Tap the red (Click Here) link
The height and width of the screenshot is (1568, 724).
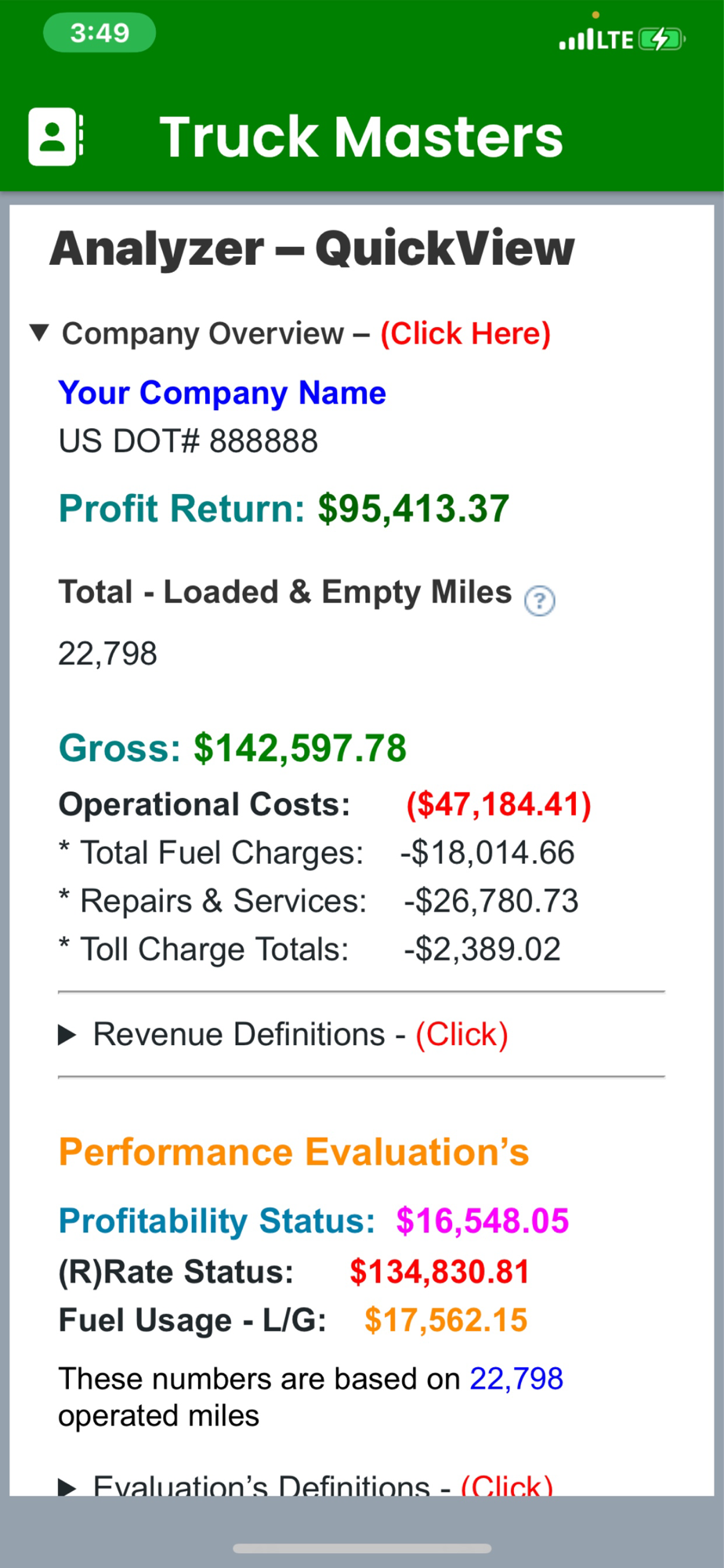(465, 334)
